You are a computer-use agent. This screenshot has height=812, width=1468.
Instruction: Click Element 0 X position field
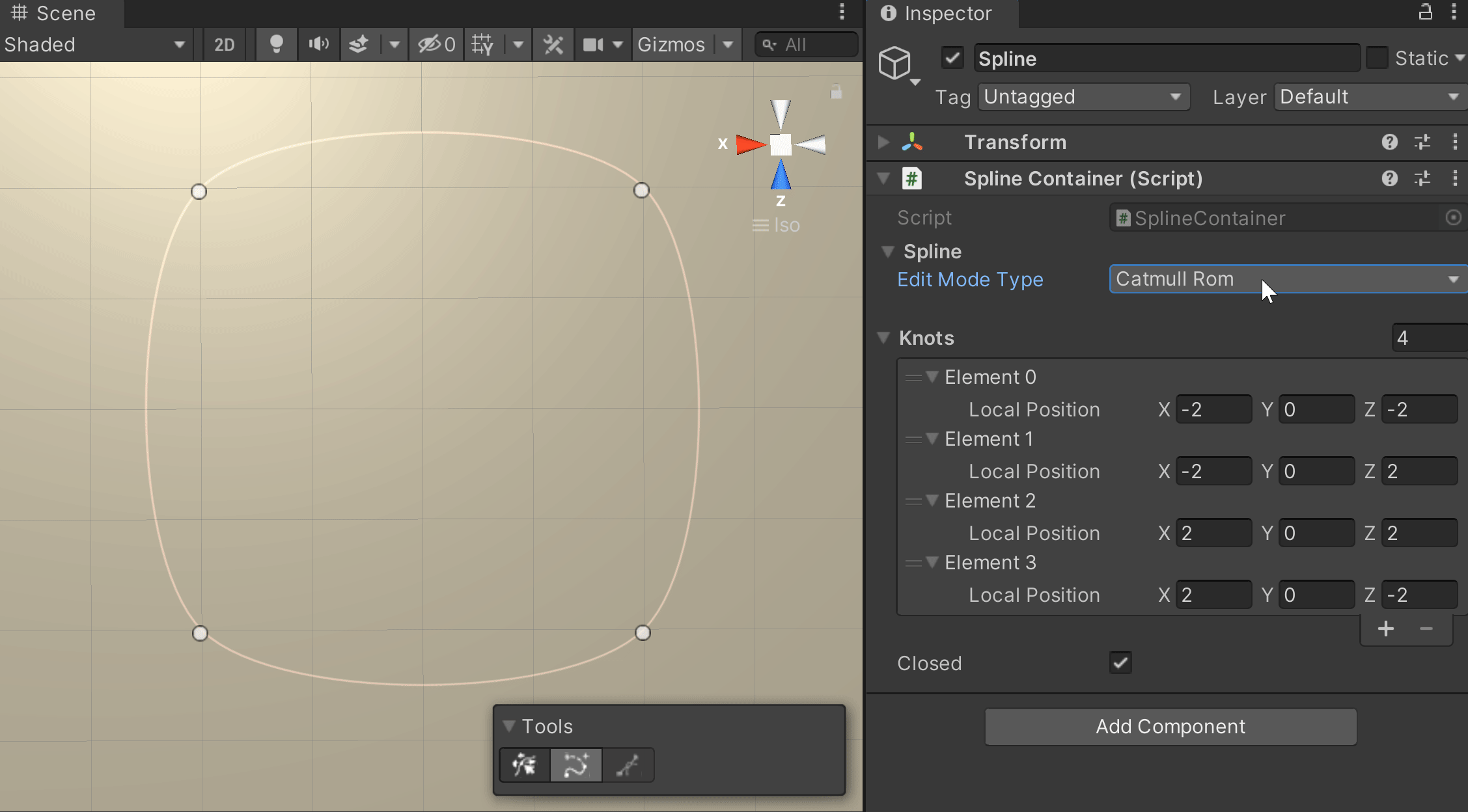[x=1213, y=409]
